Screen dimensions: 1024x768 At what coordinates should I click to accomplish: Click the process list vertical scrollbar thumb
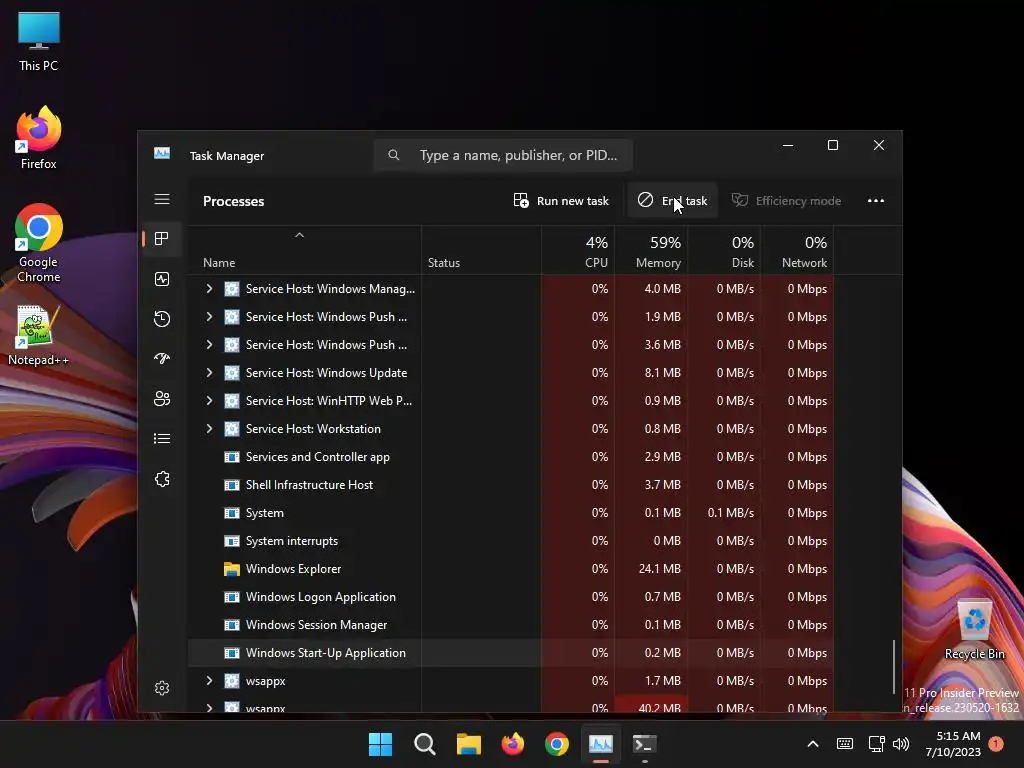pyautogui.click(x=893, y=667)
